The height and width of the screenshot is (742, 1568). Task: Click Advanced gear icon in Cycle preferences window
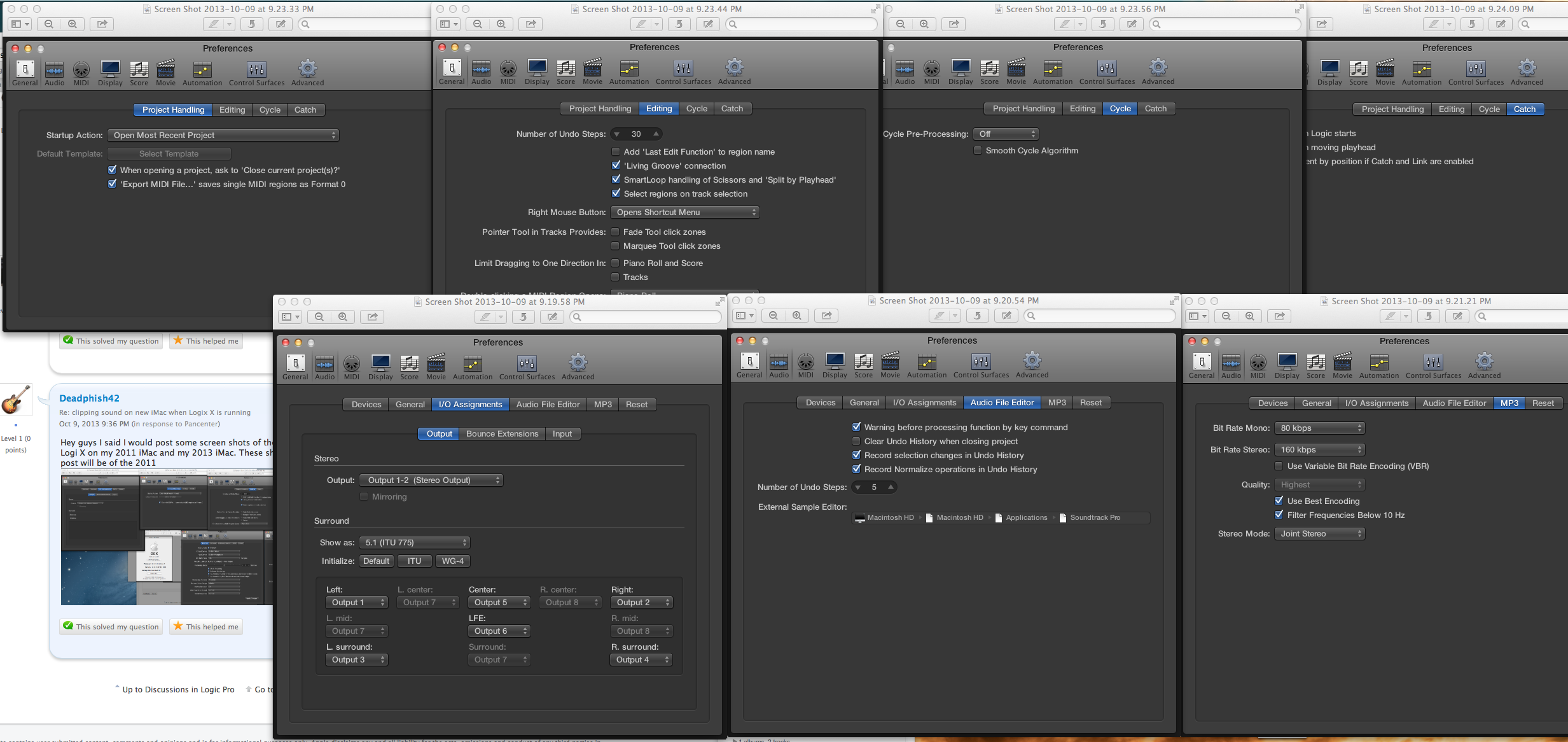1158,67
